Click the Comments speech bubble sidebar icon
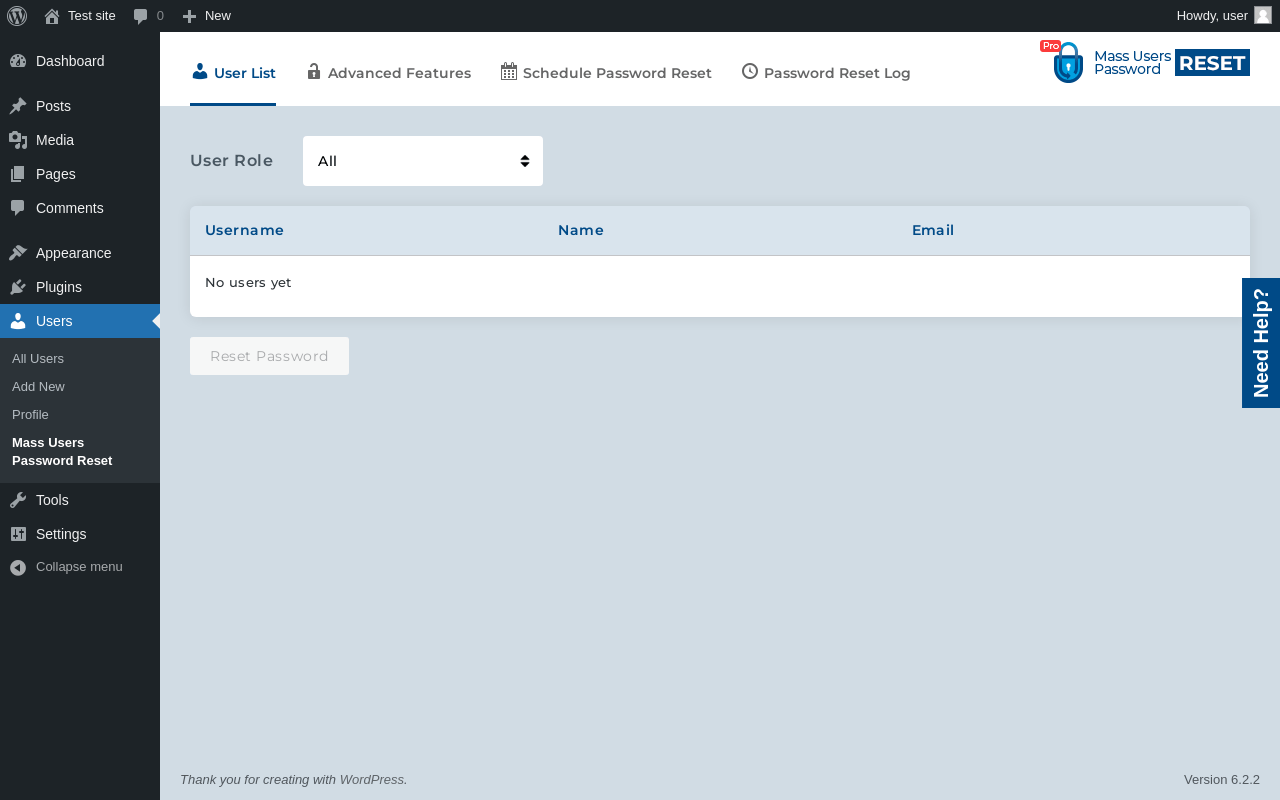Viewport: 1280px width, 800px height. [x=18, y=208]
